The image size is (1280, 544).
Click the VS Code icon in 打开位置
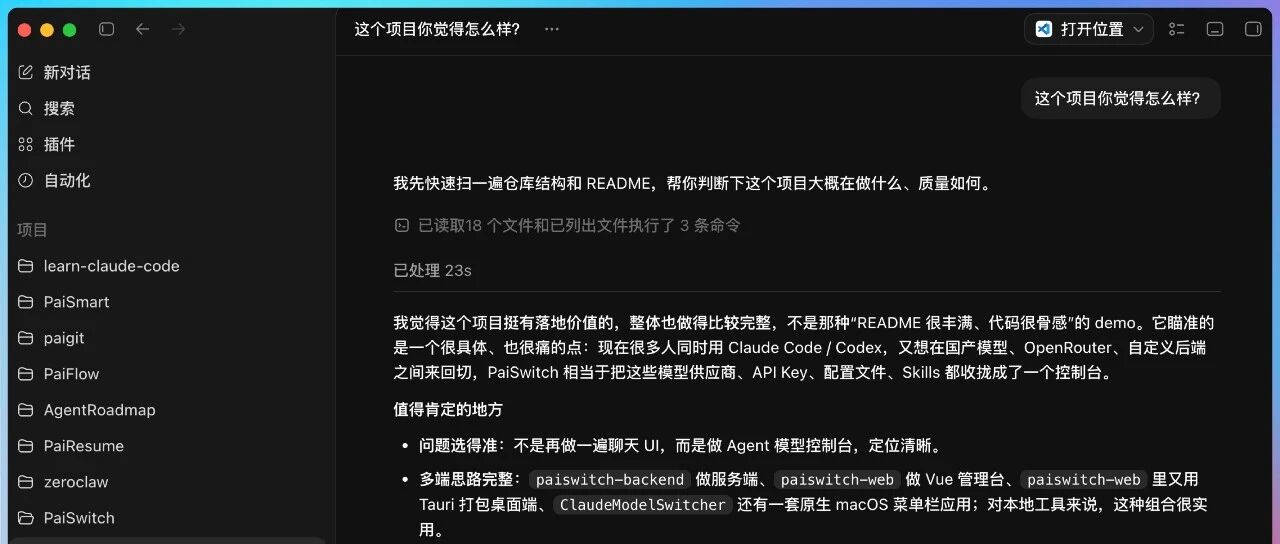click(x=1044, y=29)
